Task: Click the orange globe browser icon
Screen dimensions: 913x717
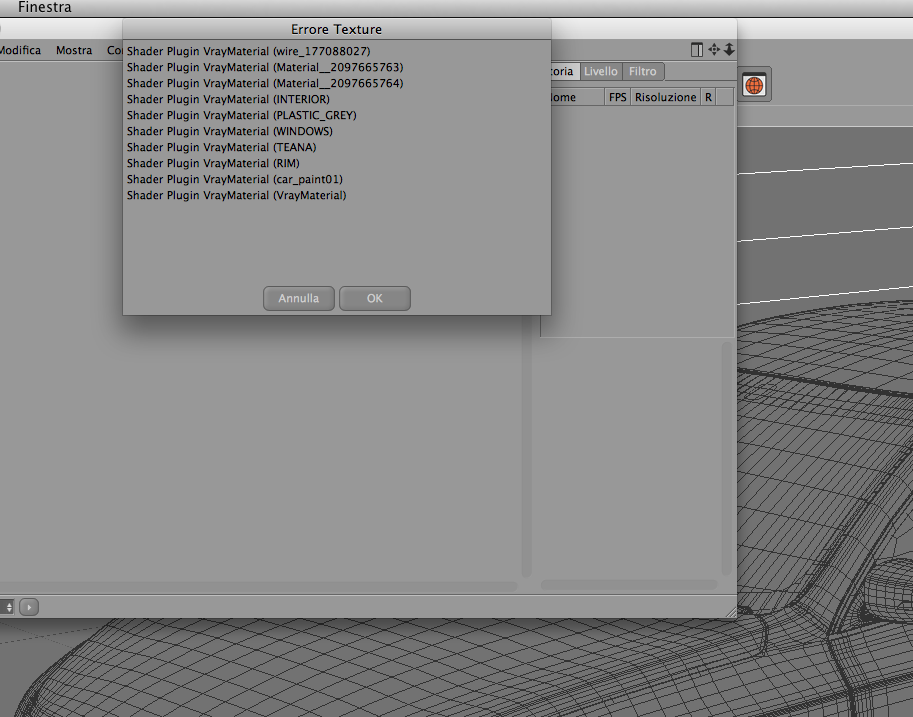Action: tap(754, 85)
